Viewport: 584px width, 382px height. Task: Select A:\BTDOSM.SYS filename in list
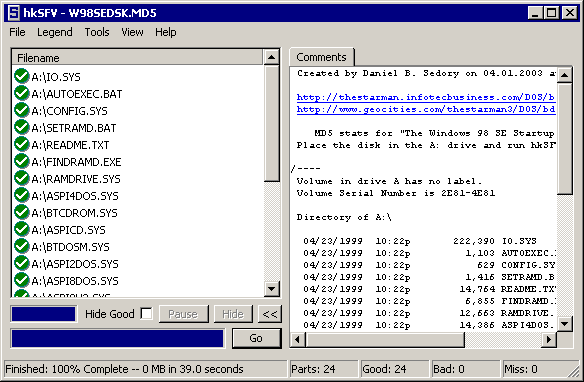(x=70, y=247)
